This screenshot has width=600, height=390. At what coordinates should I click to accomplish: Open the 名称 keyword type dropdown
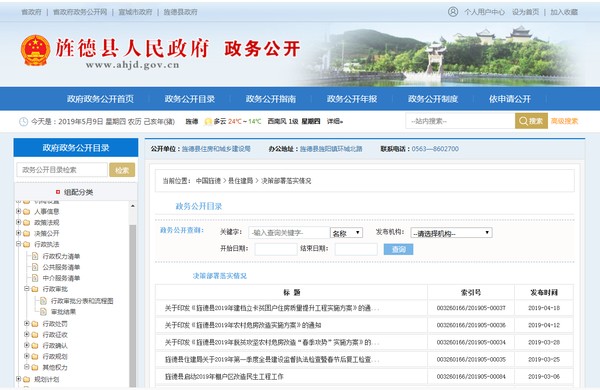pyautogui.click(x=346, y=233)
